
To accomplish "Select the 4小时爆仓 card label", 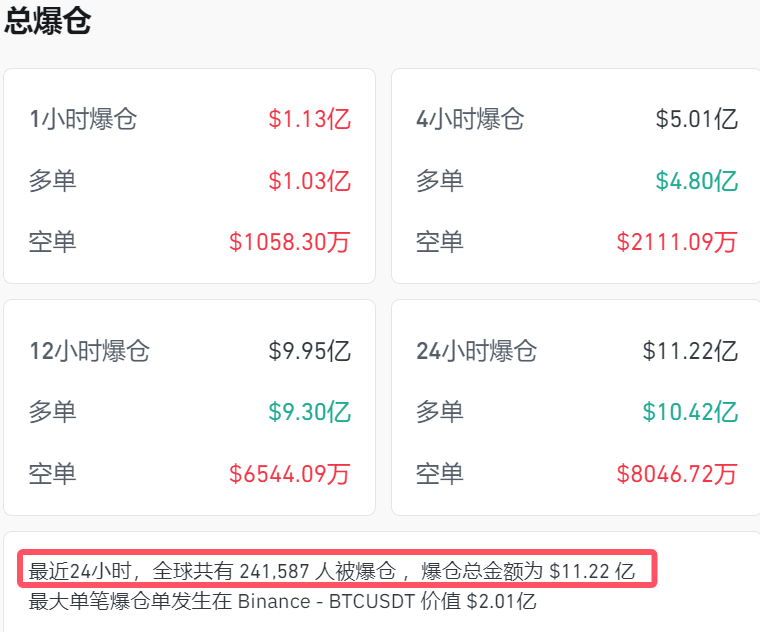I will click(470, 120).
